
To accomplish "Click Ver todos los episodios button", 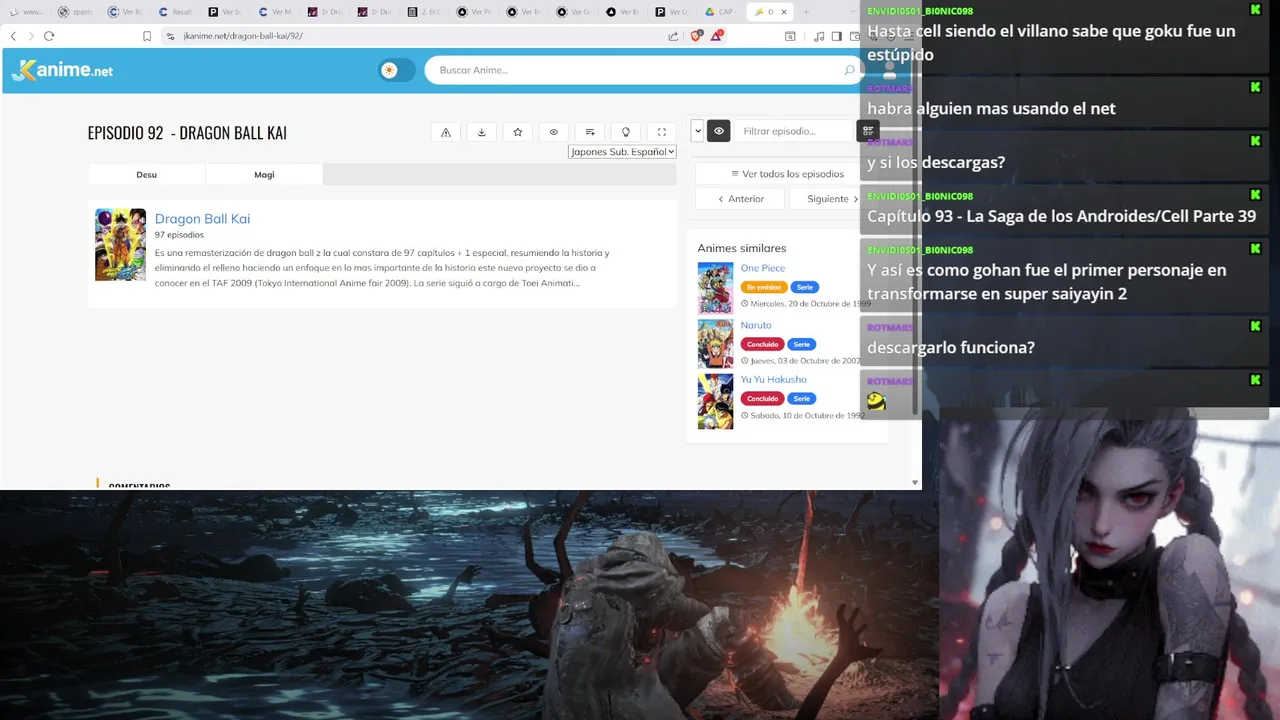I will coord(787,174).
